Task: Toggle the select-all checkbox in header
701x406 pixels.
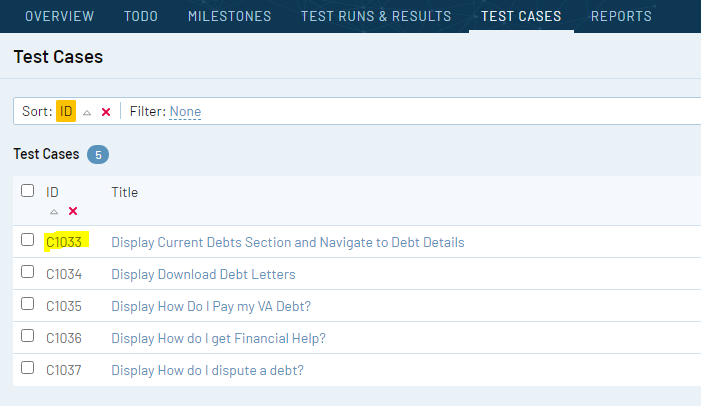Action: tap(28, 191)
